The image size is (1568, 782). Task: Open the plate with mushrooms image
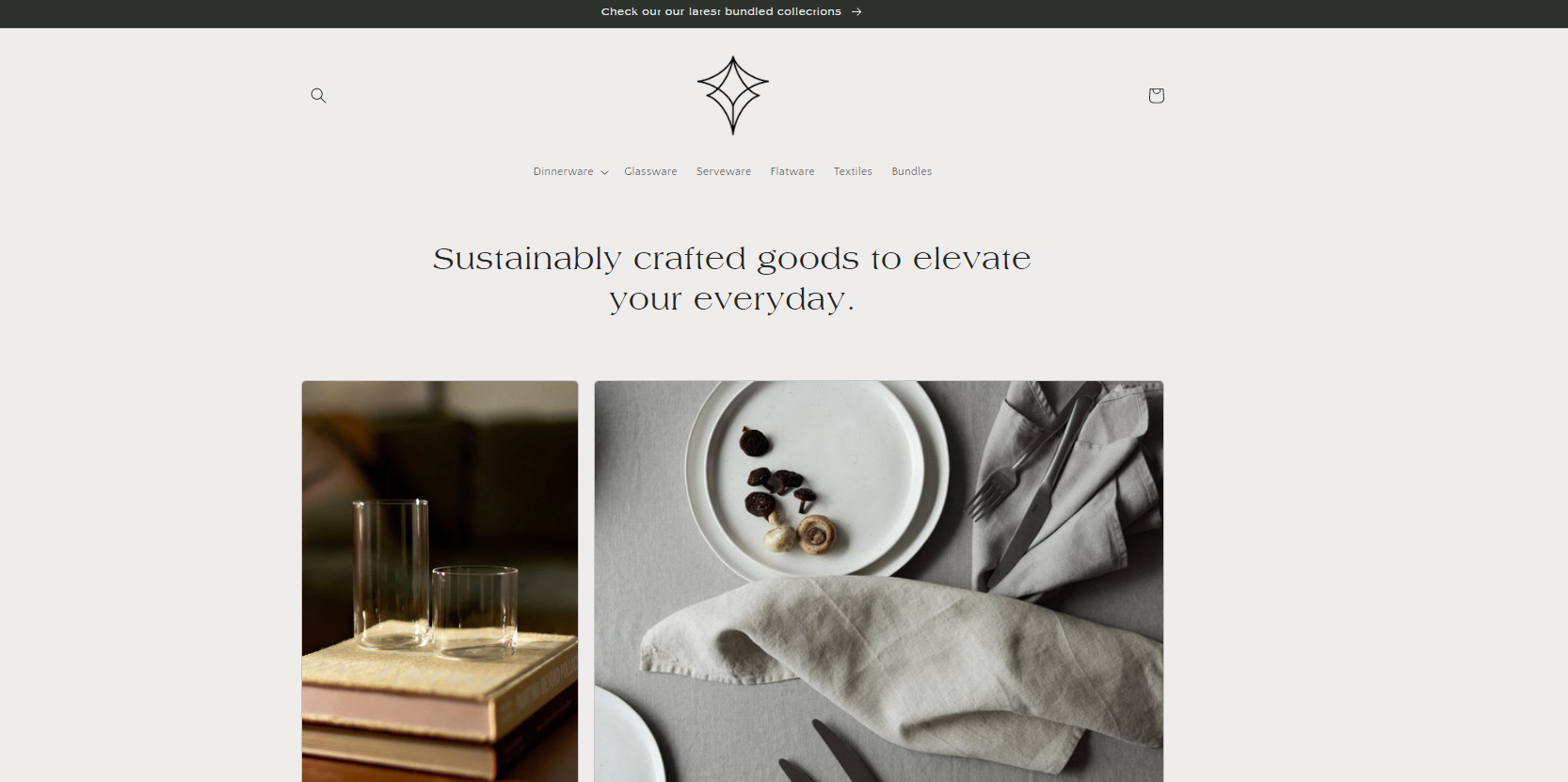[x=879, y=582]
